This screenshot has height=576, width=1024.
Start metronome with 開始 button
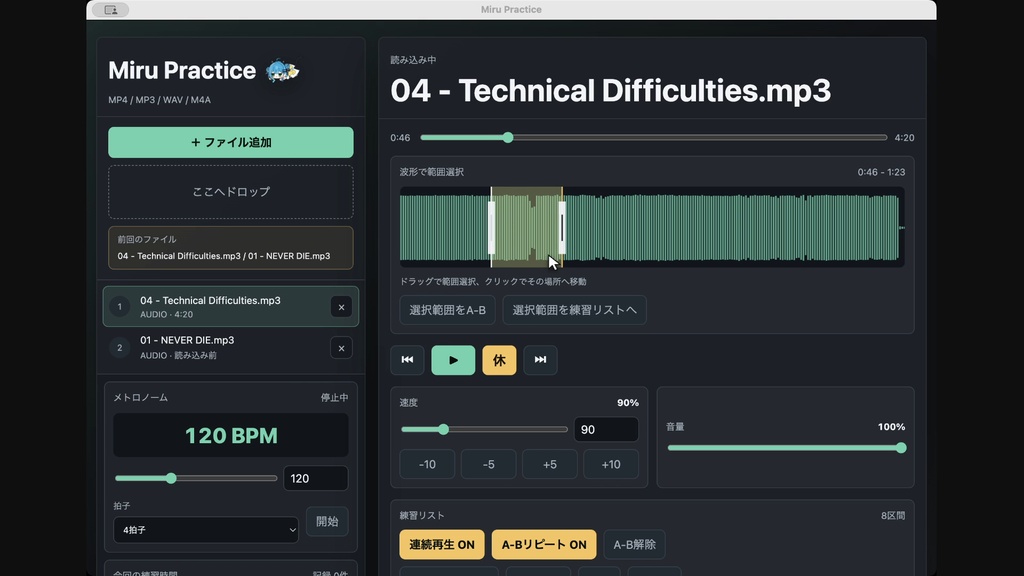click(327, 521)
